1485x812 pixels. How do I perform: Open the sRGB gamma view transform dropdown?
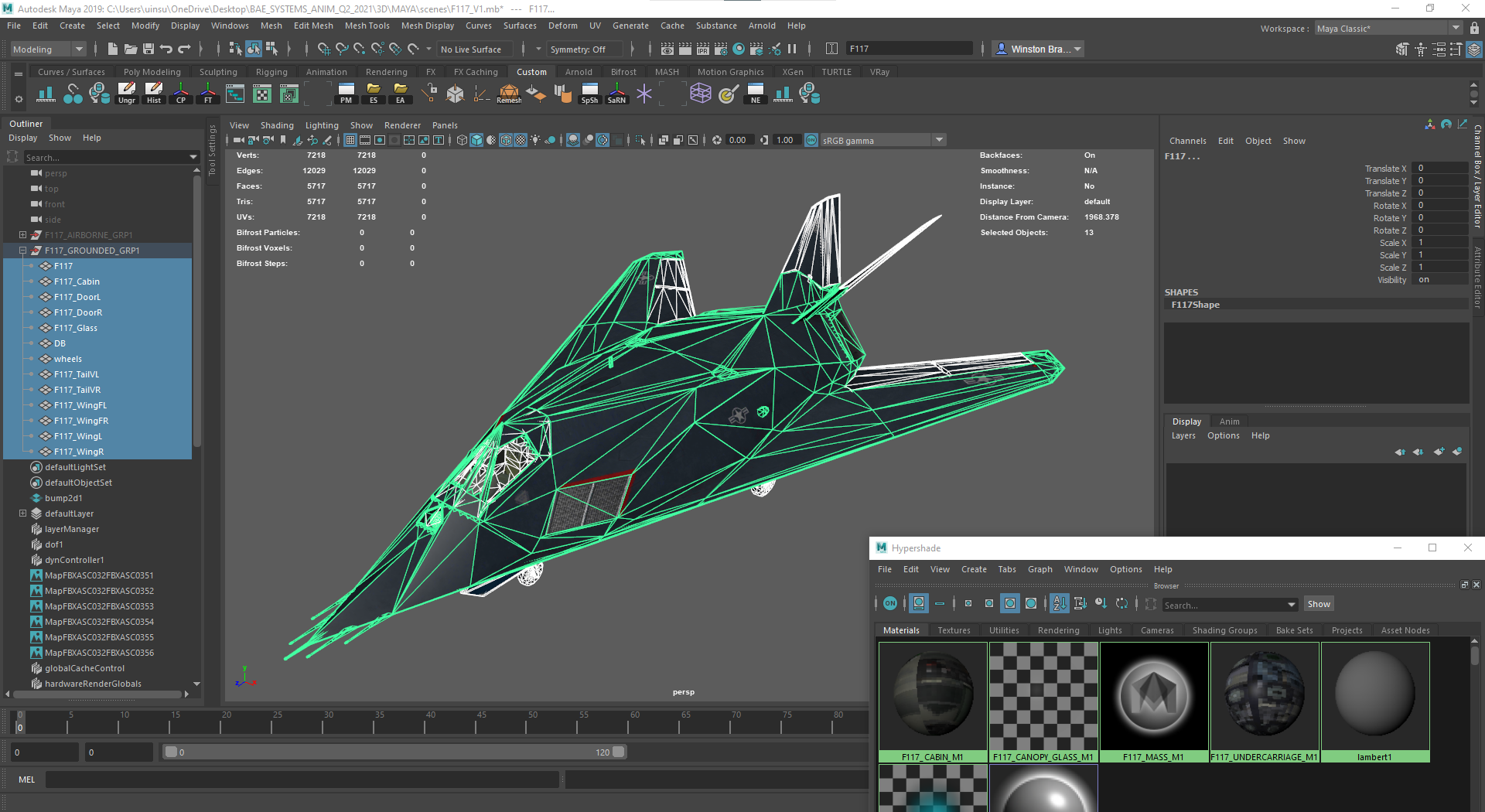click(882, 140)
